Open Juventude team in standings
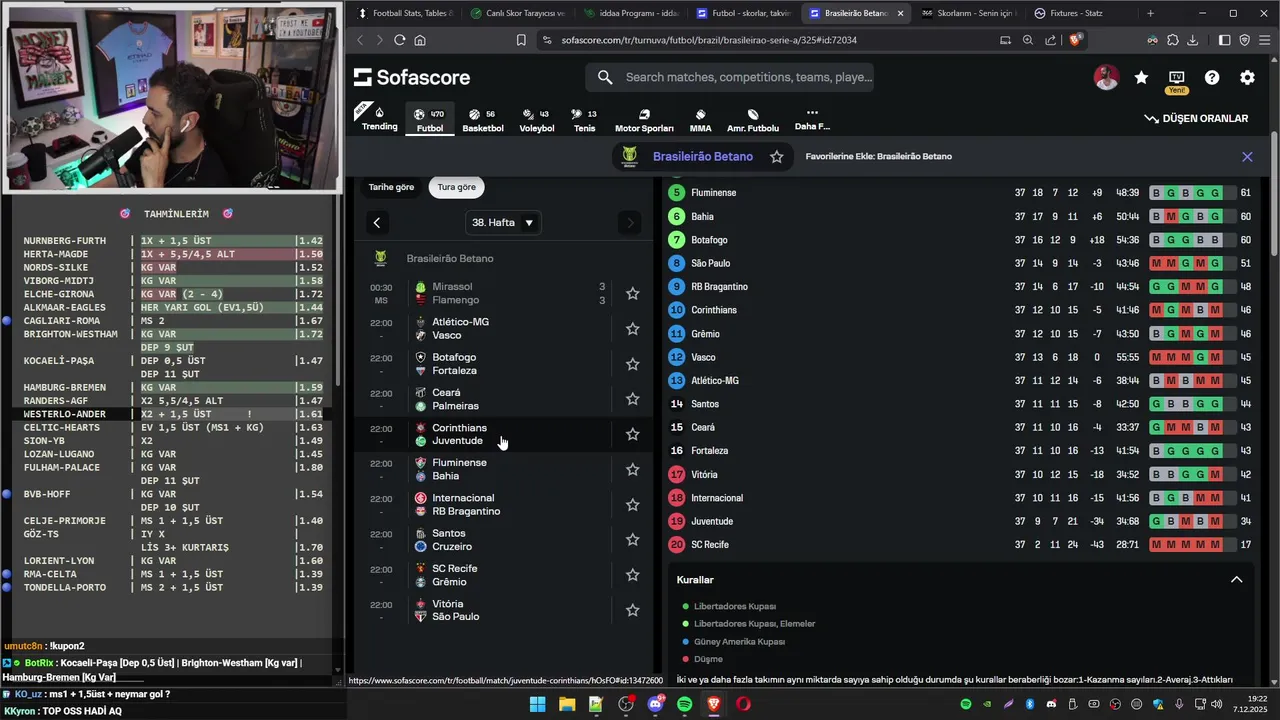Image resolution: width=1280 pixels, height=720 pixels. click(x=712, y=522)
